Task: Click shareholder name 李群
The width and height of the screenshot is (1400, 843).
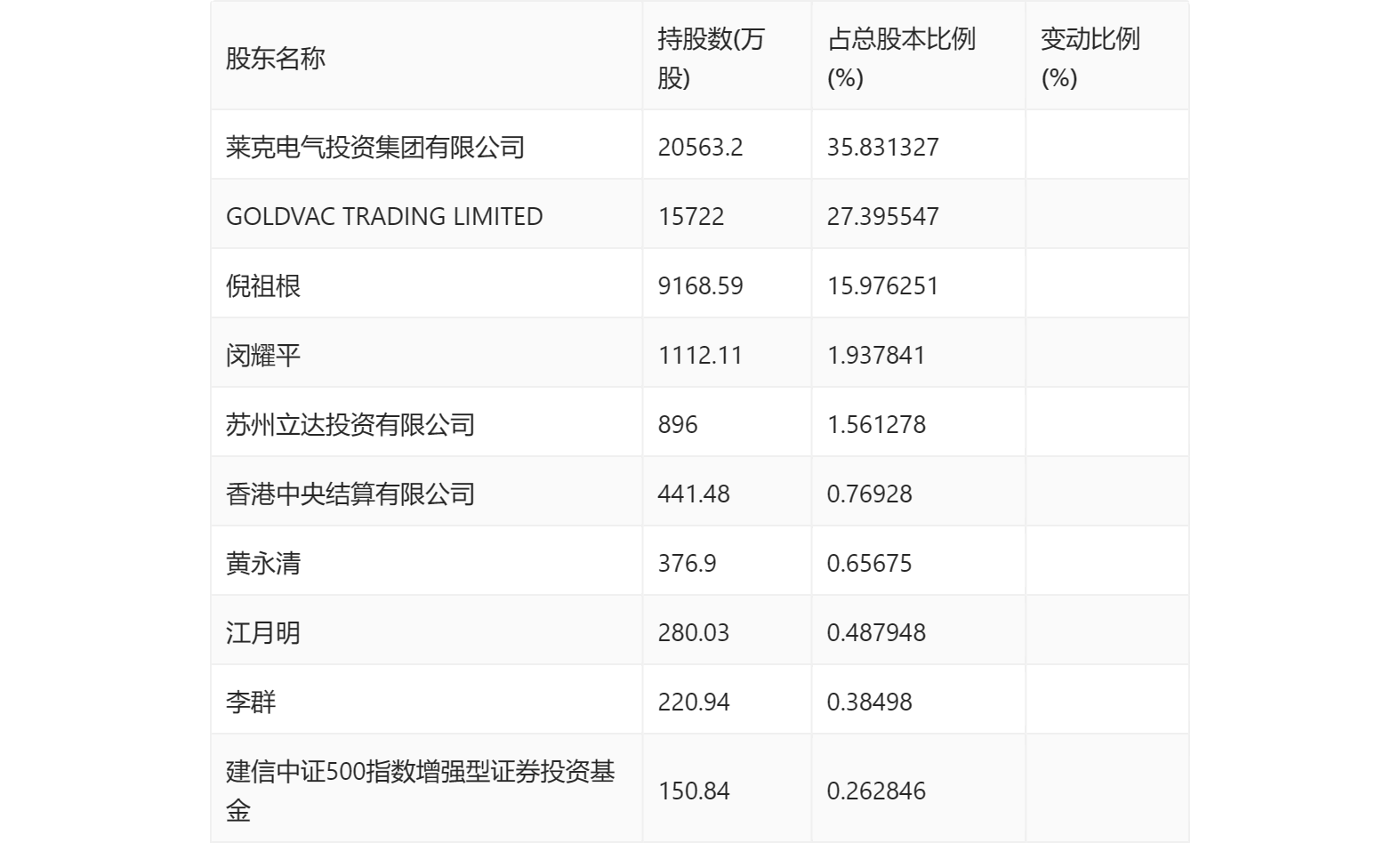Action: click(x=251, y=702)
